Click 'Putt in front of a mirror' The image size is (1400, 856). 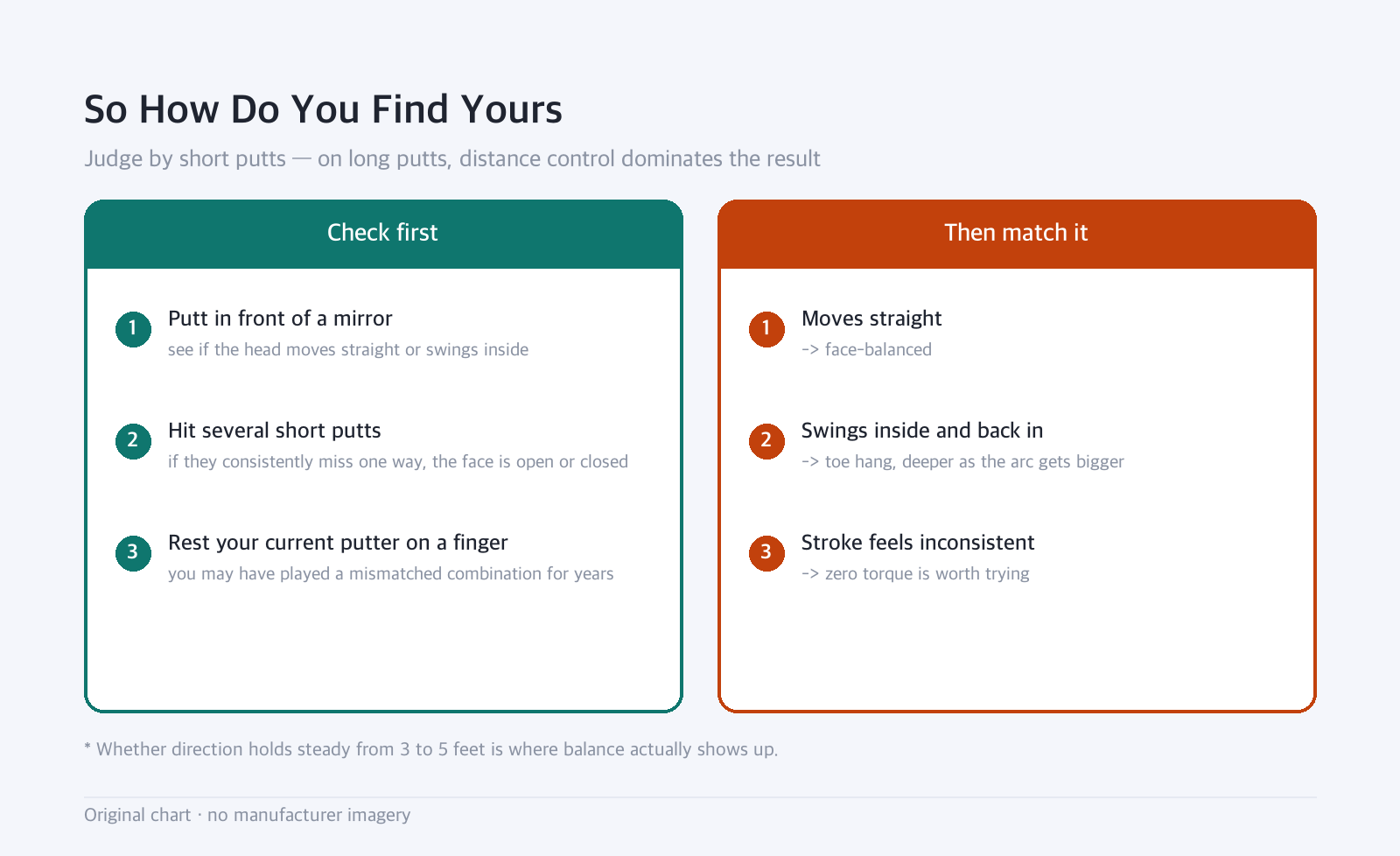click(280, 319)
